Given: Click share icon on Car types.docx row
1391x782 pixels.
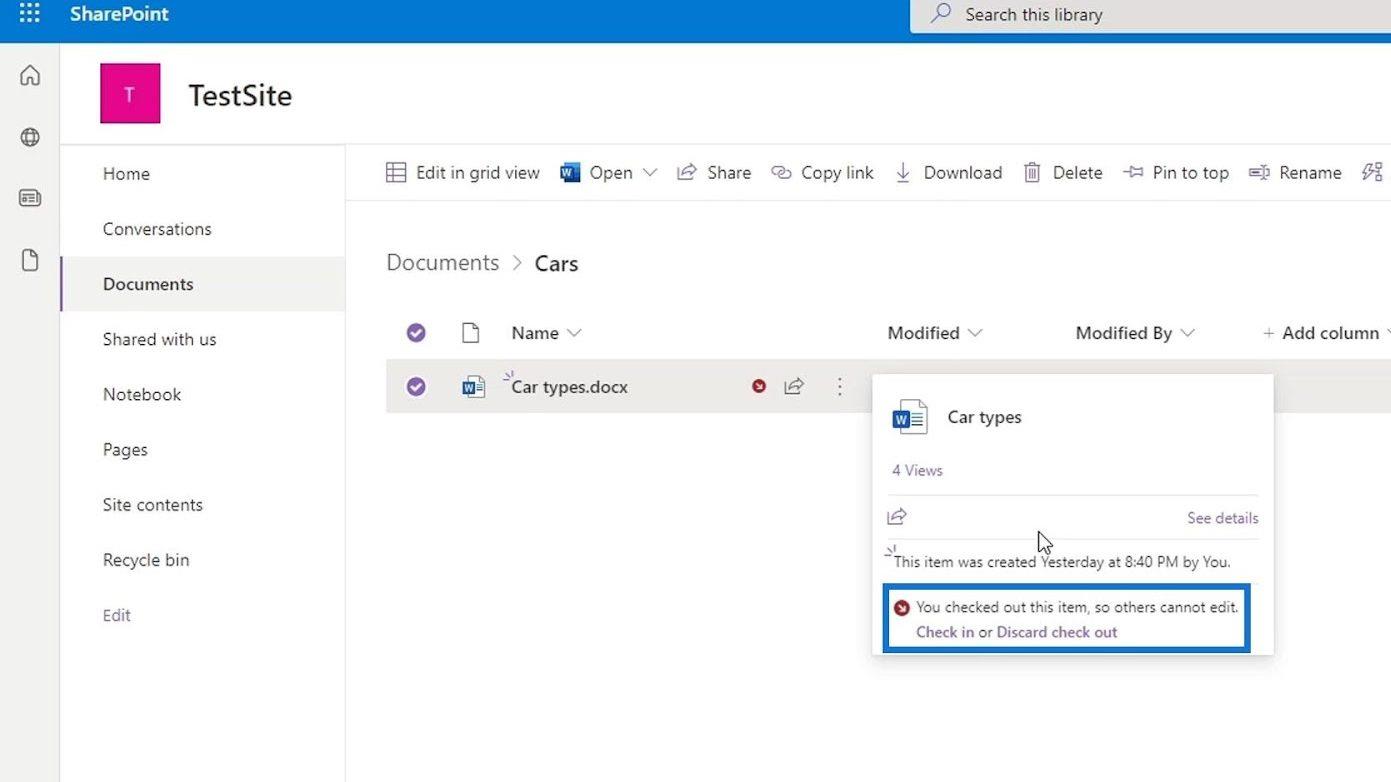Looking at the screenshot, I should pos(794,386).
